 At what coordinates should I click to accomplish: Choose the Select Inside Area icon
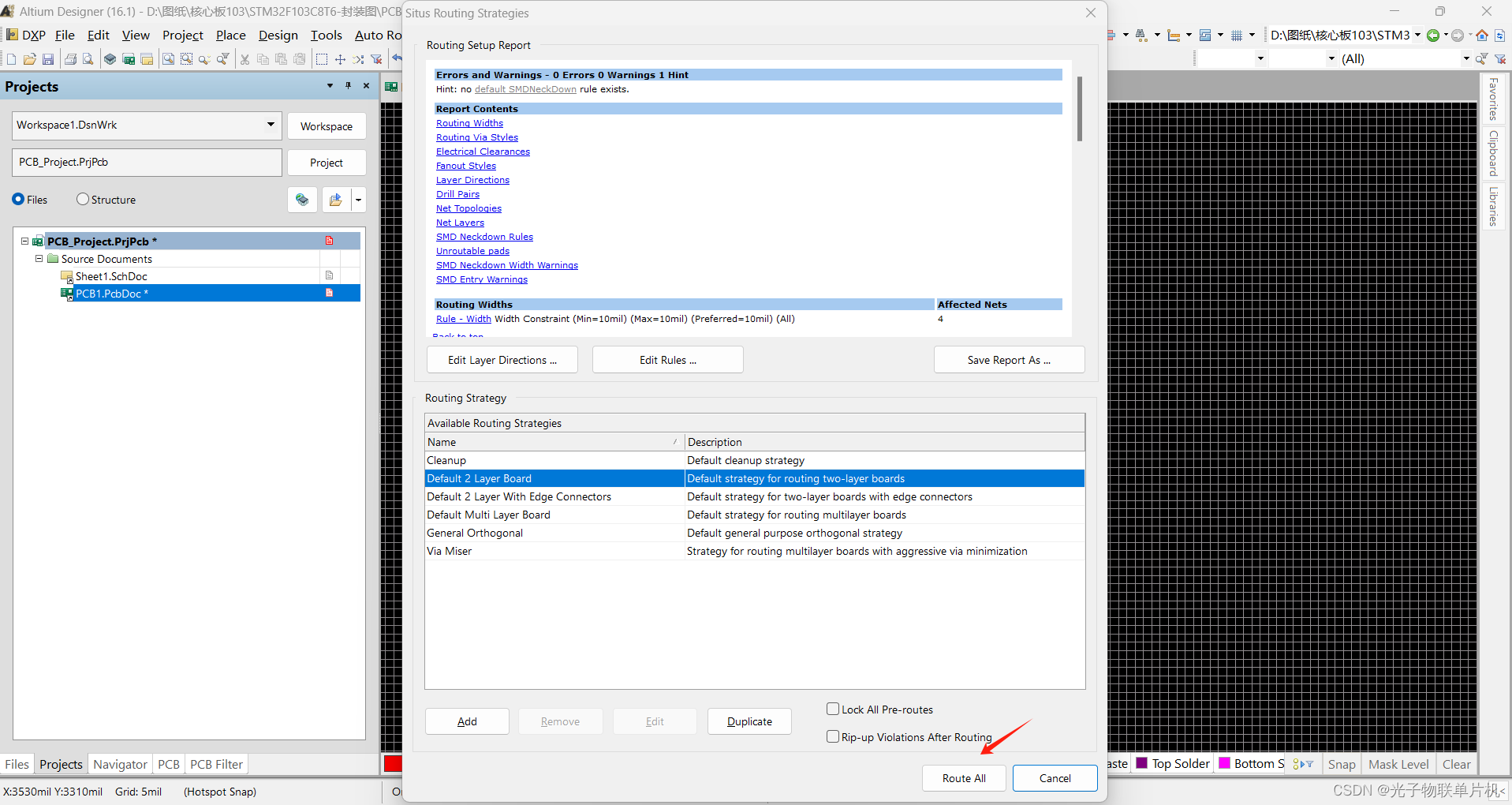point(322,59)
